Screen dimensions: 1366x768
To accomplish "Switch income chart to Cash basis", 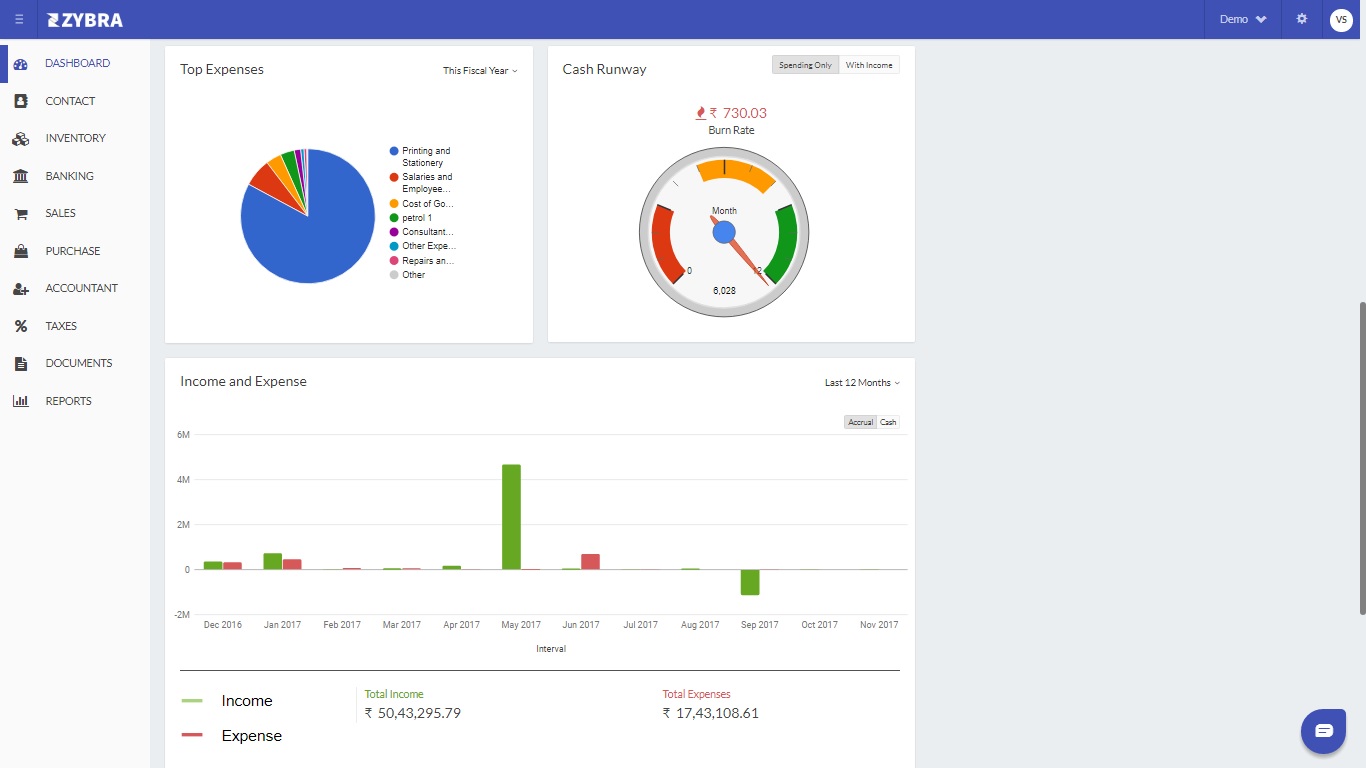I will (x=888, y=422).
